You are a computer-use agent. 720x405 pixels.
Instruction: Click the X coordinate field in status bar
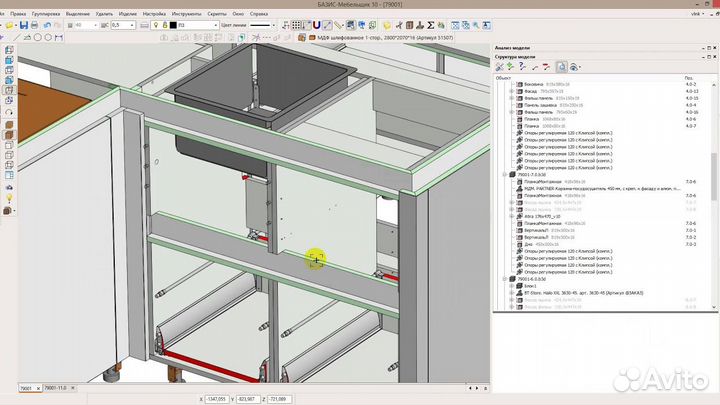click(218, 398)
